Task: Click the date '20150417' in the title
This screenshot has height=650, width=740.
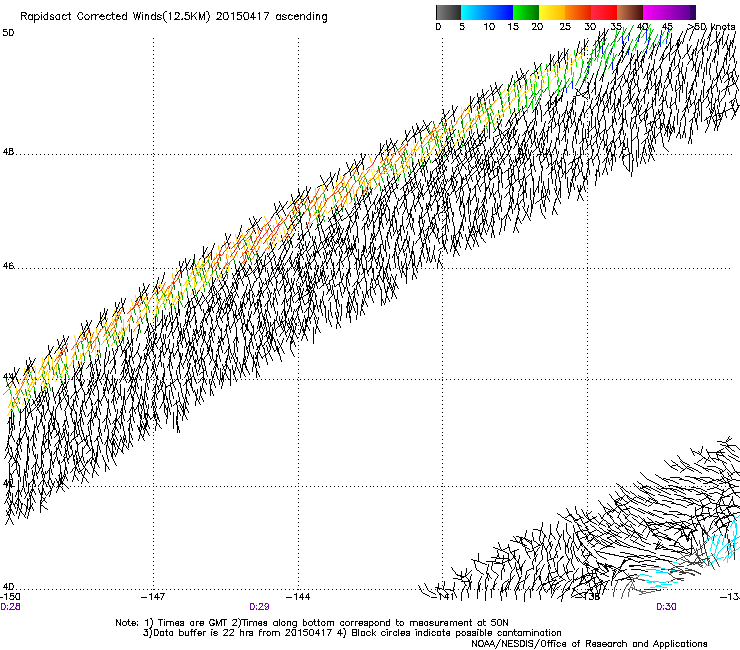Action: (x=243, y=17)
